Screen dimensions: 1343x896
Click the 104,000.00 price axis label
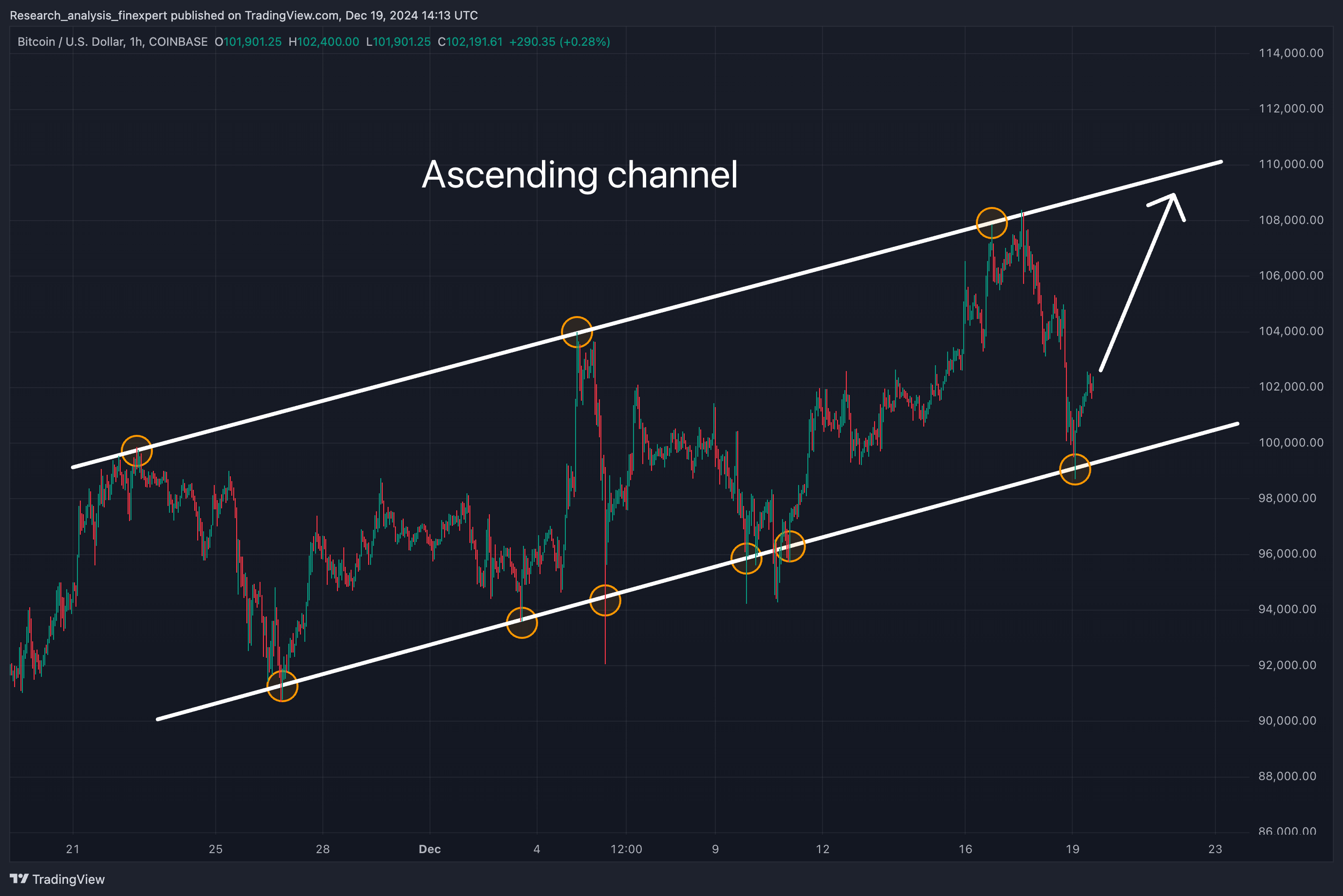1291,331
